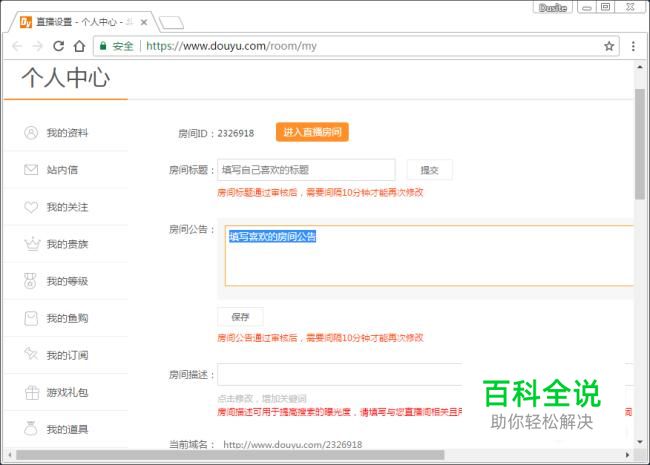Click the 我的关注 heart icon
The height and width of the screenshot is (465, 650).
(31, 207)
